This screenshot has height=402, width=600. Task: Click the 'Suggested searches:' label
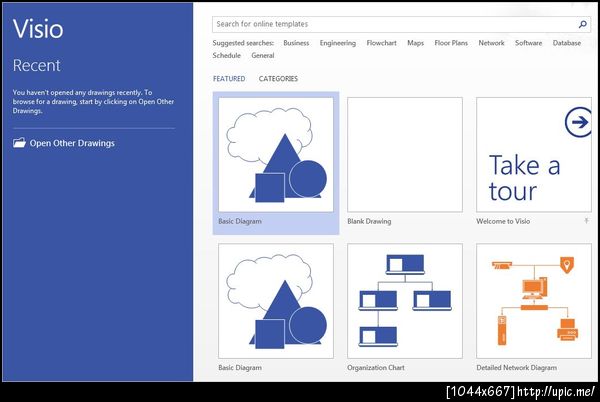pos(243,43)
